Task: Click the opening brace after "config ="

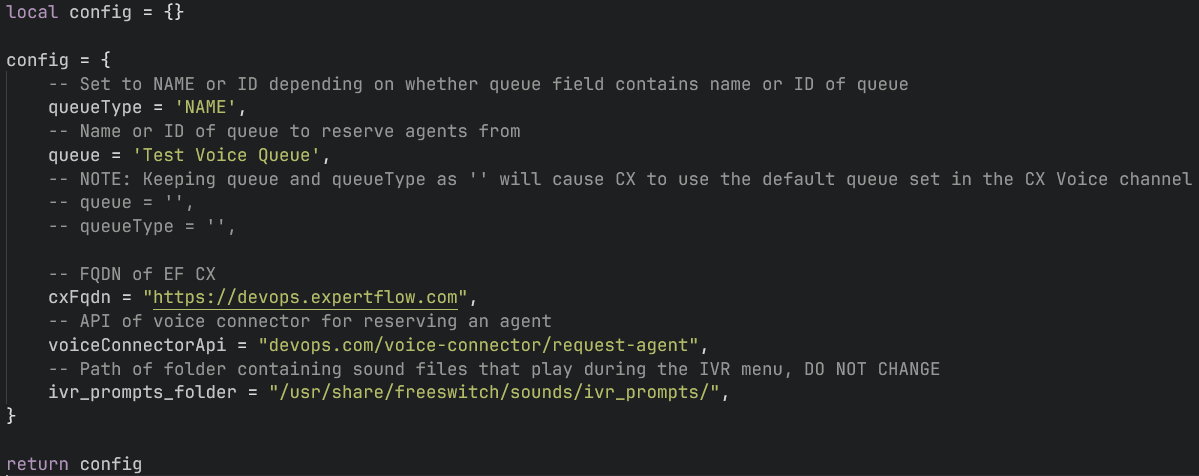Action: click(106, 60)
